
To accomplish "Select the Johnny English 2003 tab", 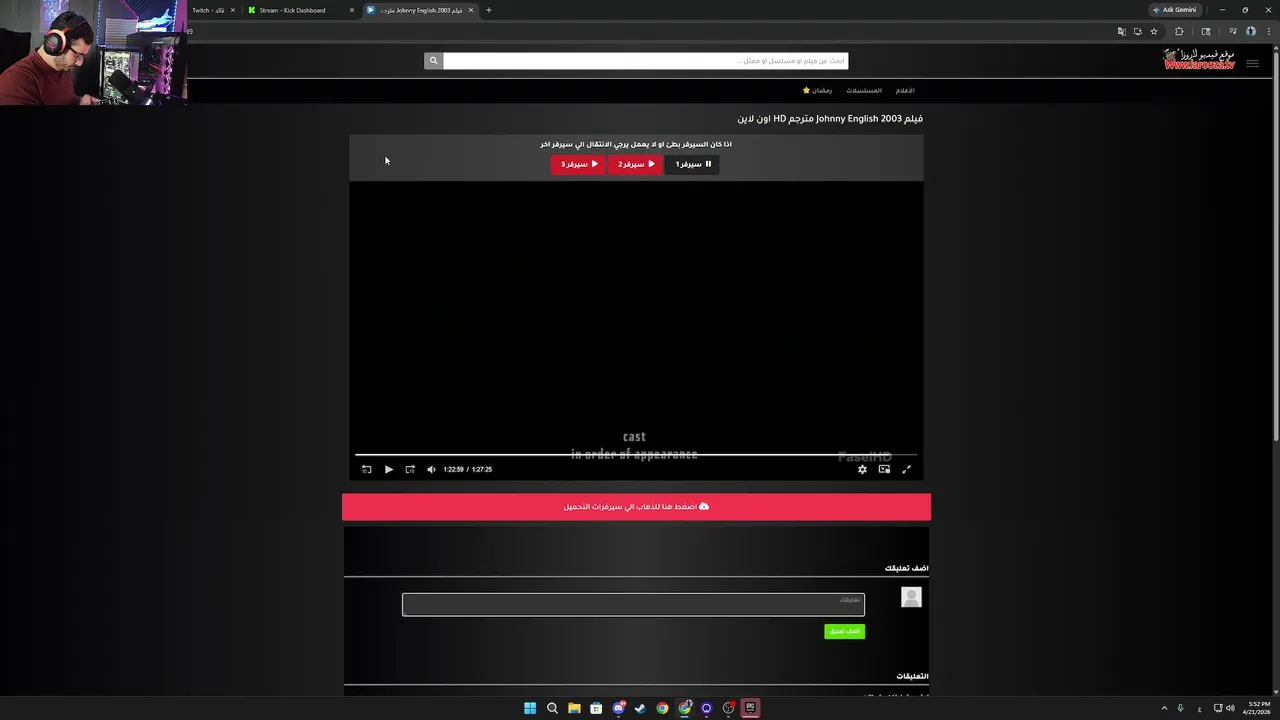I will (420, 10).
